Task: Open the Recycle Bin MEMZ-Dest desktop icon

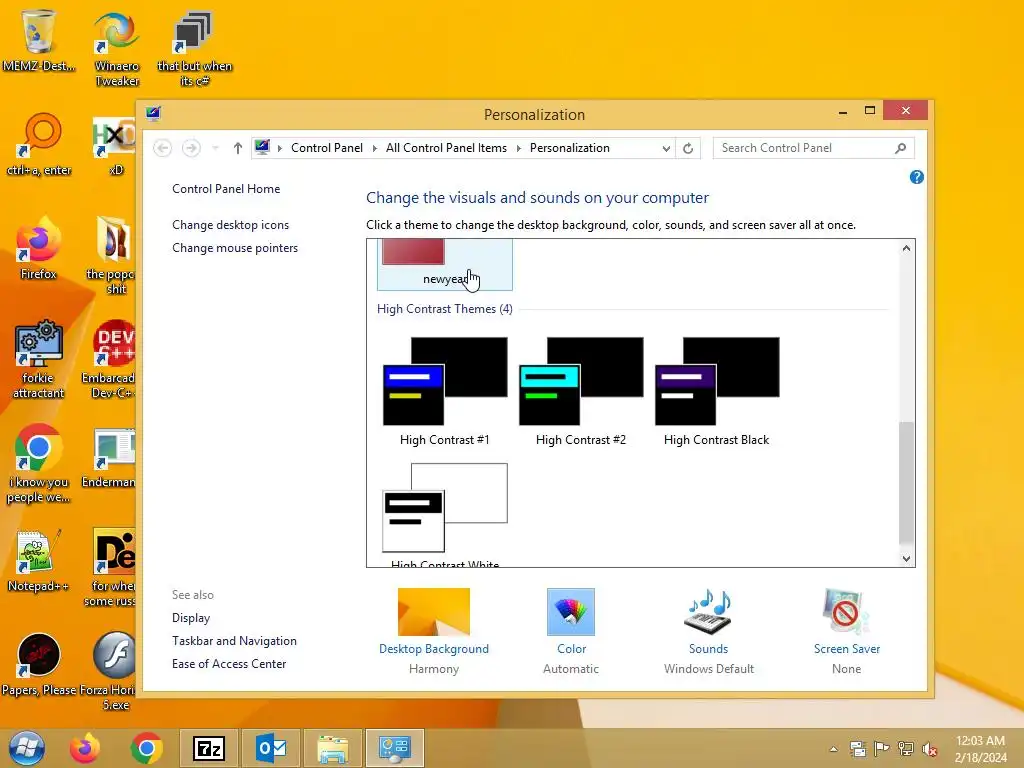Action: 39,40
